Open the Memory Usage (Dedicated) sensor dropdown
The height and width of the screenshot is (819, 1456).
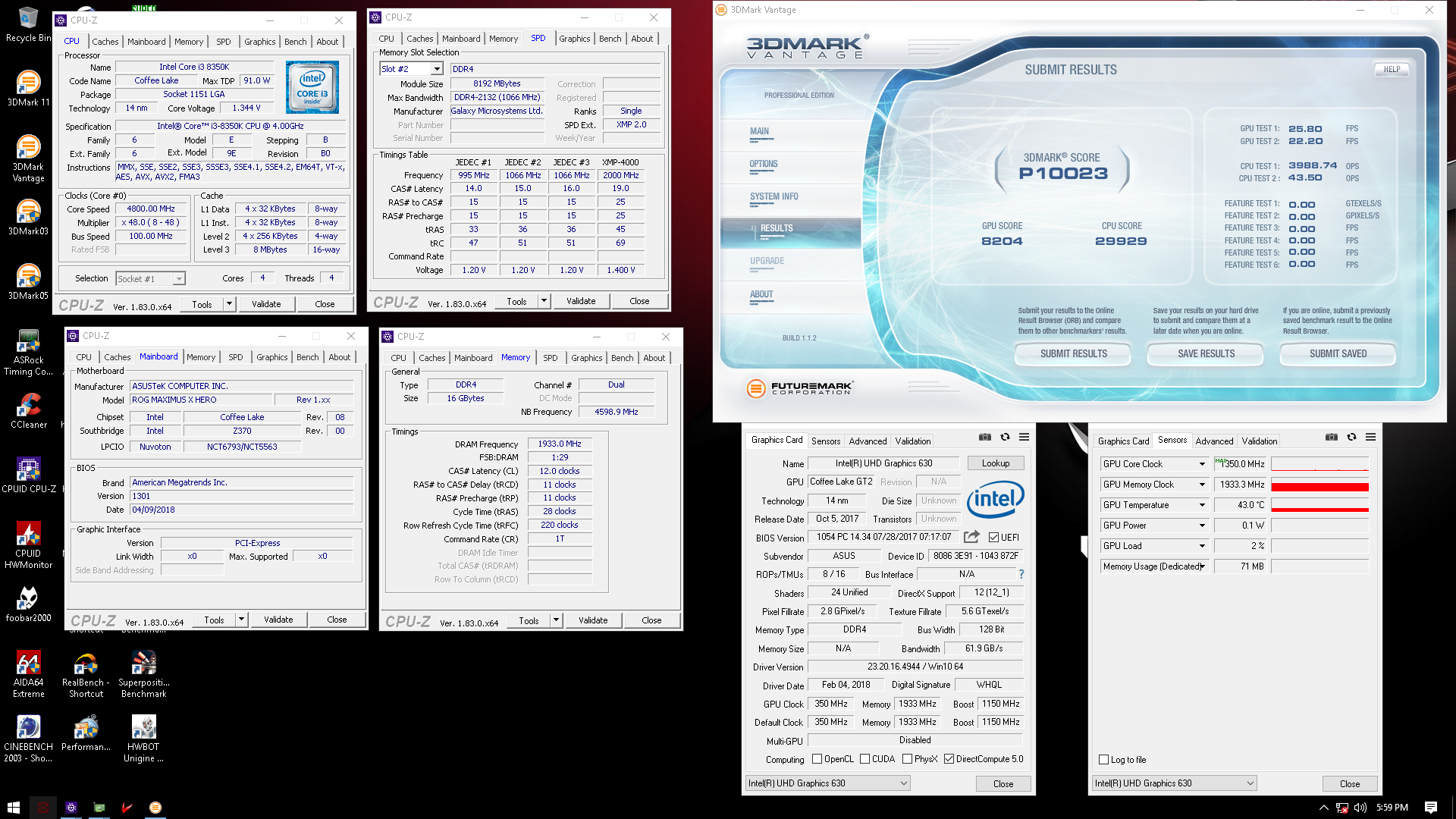[x=1201, y=566]
